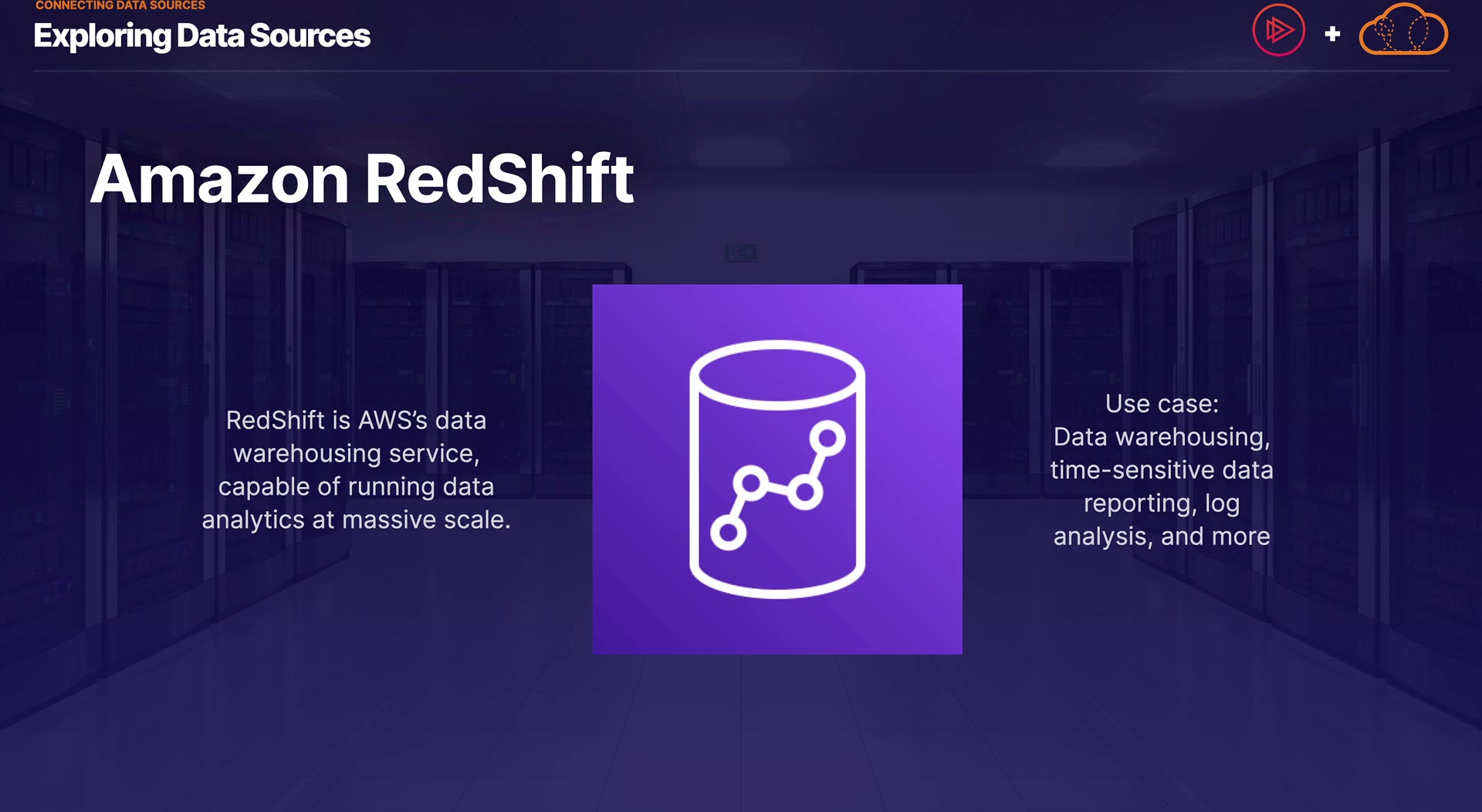Click the "analytics at massive scale." line

pos(356,519)
